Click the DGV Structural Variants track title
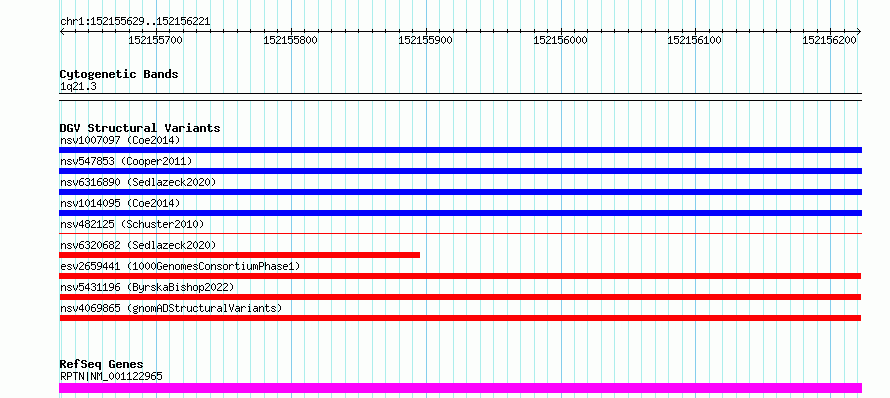890x398 pixels. coord(140,128)
